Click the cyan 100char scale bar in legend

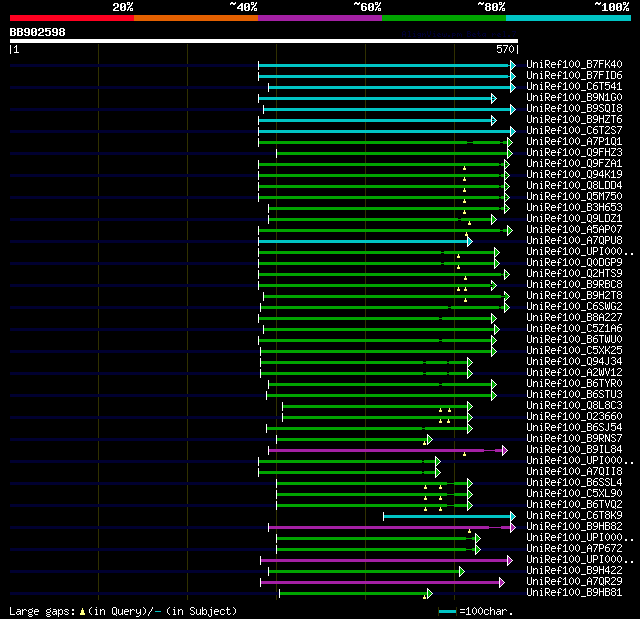(447, 612)
